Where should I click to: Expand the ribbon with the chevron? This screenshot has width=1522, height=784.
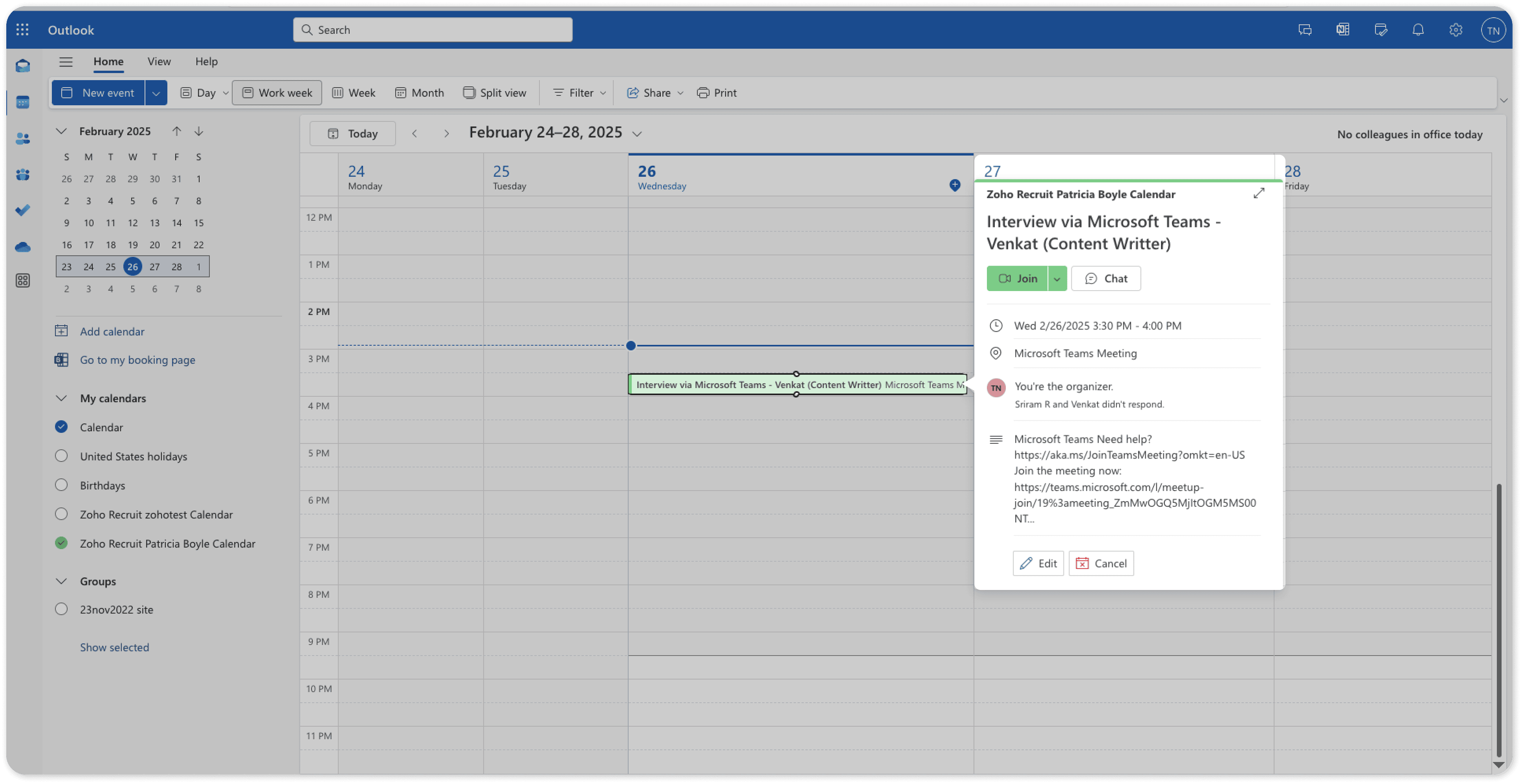point(1504,101)
